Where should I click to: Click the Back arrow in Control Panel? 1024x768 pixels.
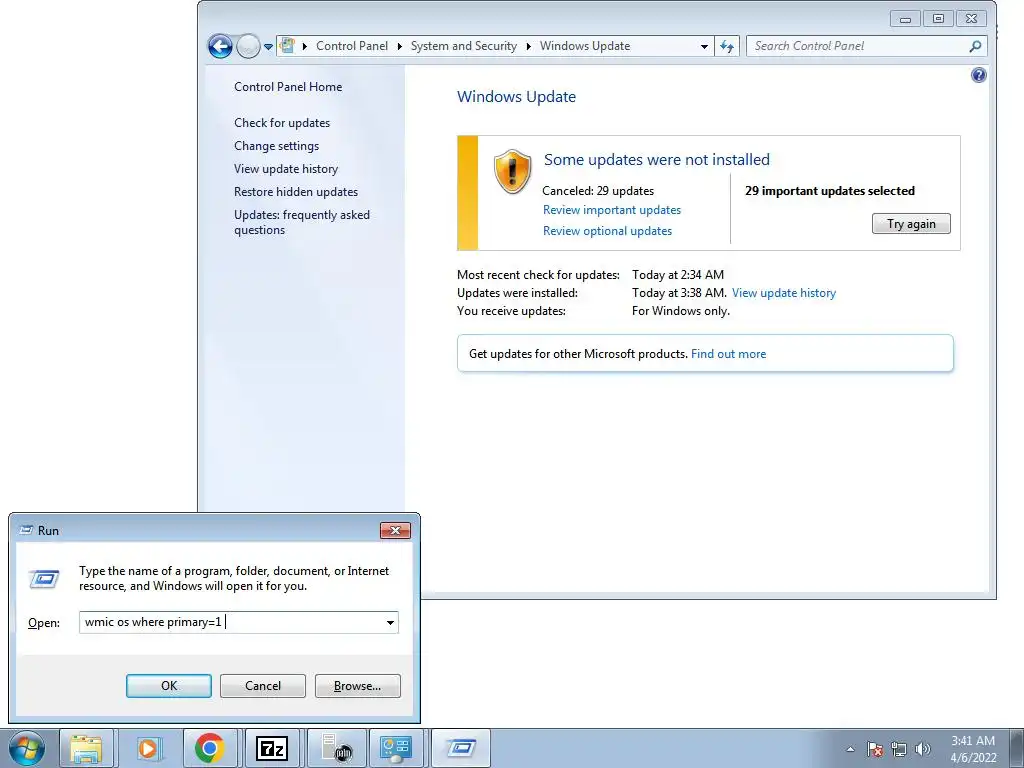(220, 46)
